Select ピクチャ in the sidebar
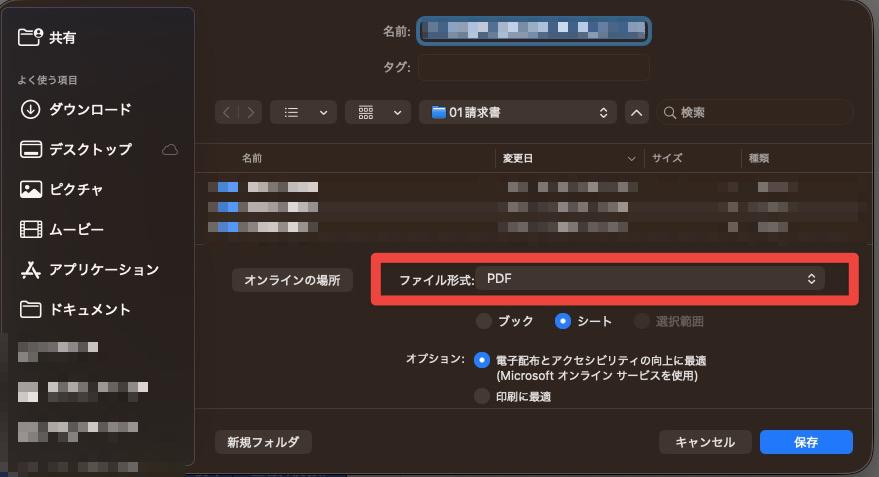This screenshot has width=879, height=477. point(62,189)
